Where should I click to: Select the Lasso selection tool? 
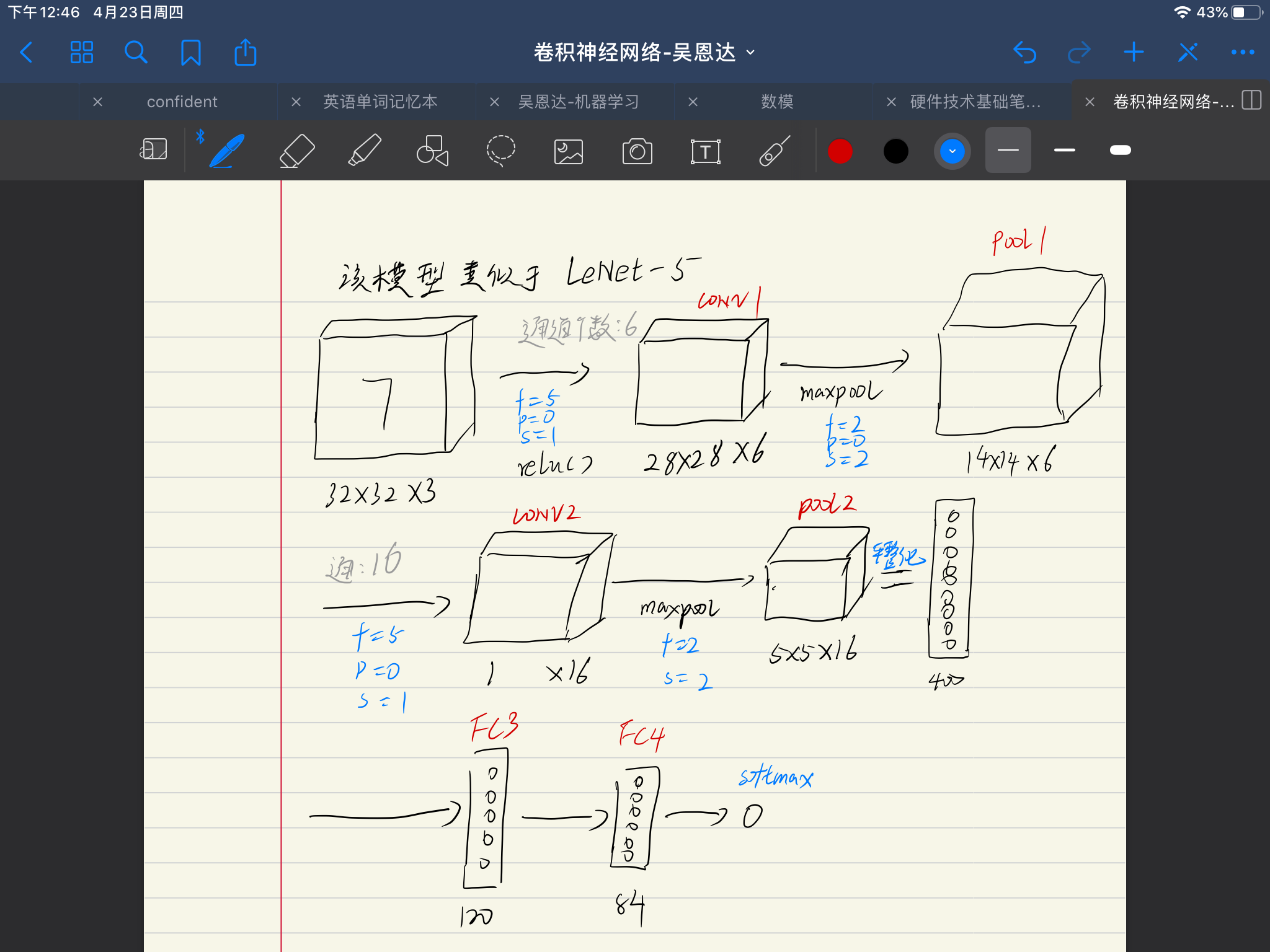(501, 150)
